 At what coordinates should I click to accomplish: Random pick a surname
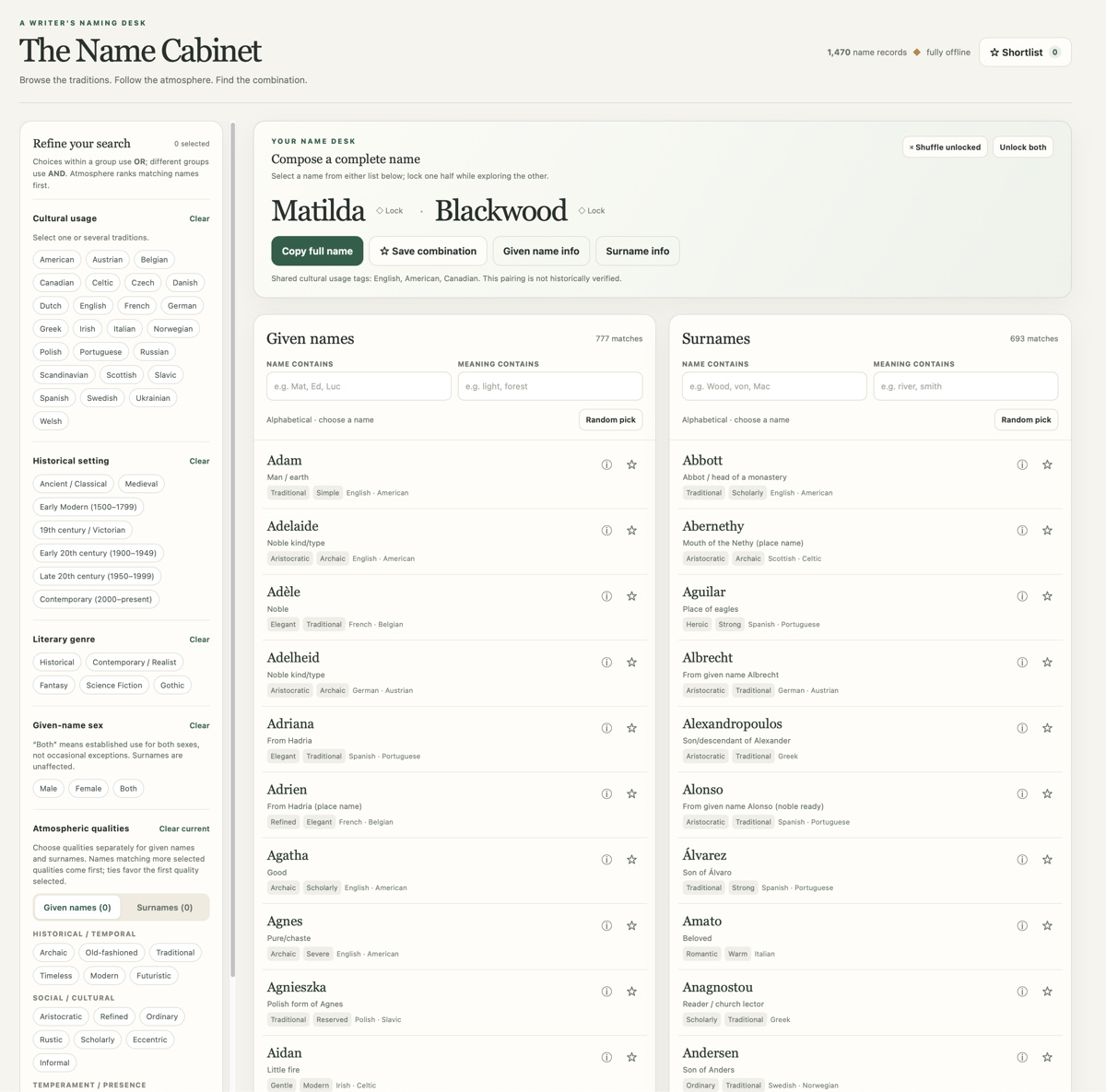click(1026, 420)
